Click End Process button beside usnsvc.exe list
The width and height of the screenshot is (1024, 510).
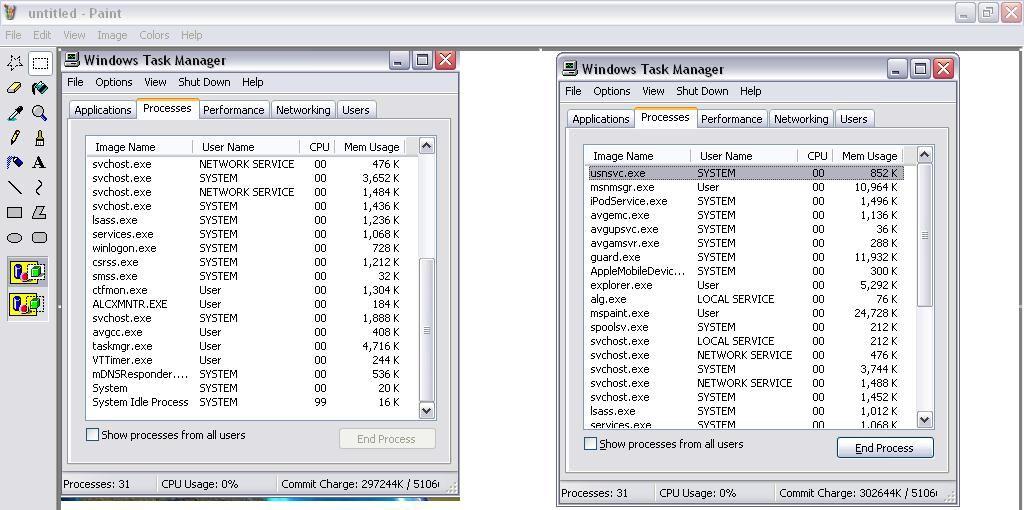pyautogui.click(x=885, y=448)
